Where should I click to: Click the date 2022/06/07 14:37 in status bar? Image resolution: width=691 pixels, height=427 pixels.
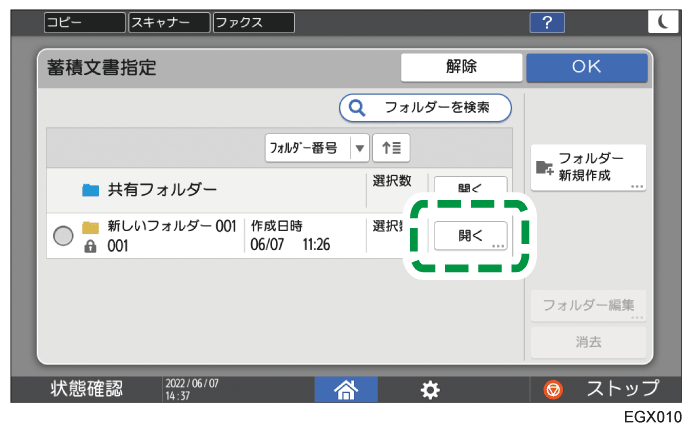pyautogui.click(x=192, y=390)
